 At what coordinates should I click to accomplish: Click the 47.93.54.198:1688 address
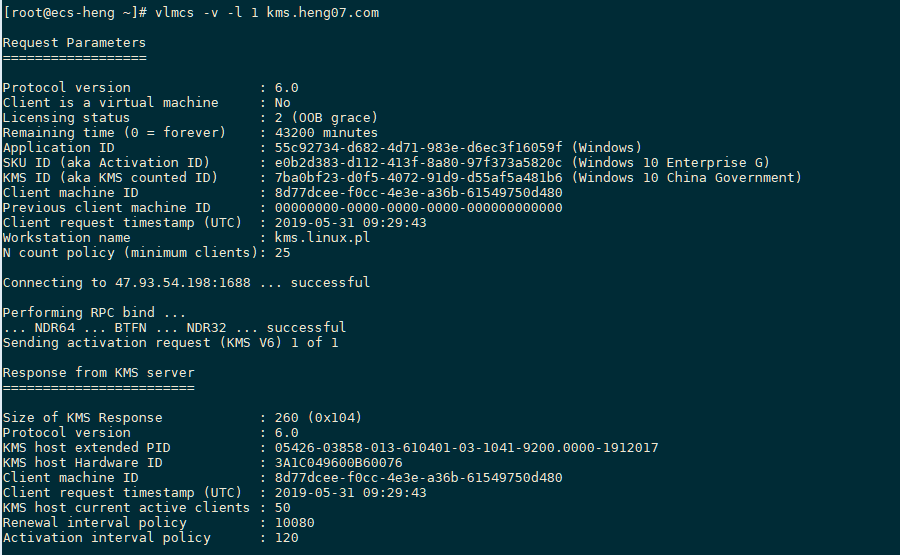(183, 282)
